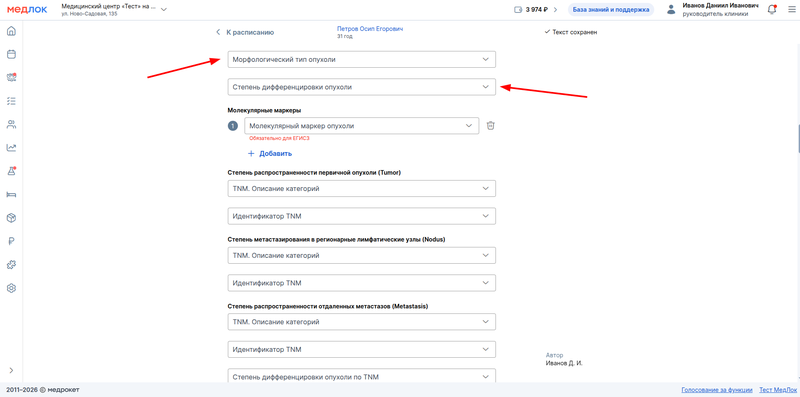Viewport: 800px width, 397px height.
Task: Open the warehouse box icon in sidebar
Action: coord(11,218)
